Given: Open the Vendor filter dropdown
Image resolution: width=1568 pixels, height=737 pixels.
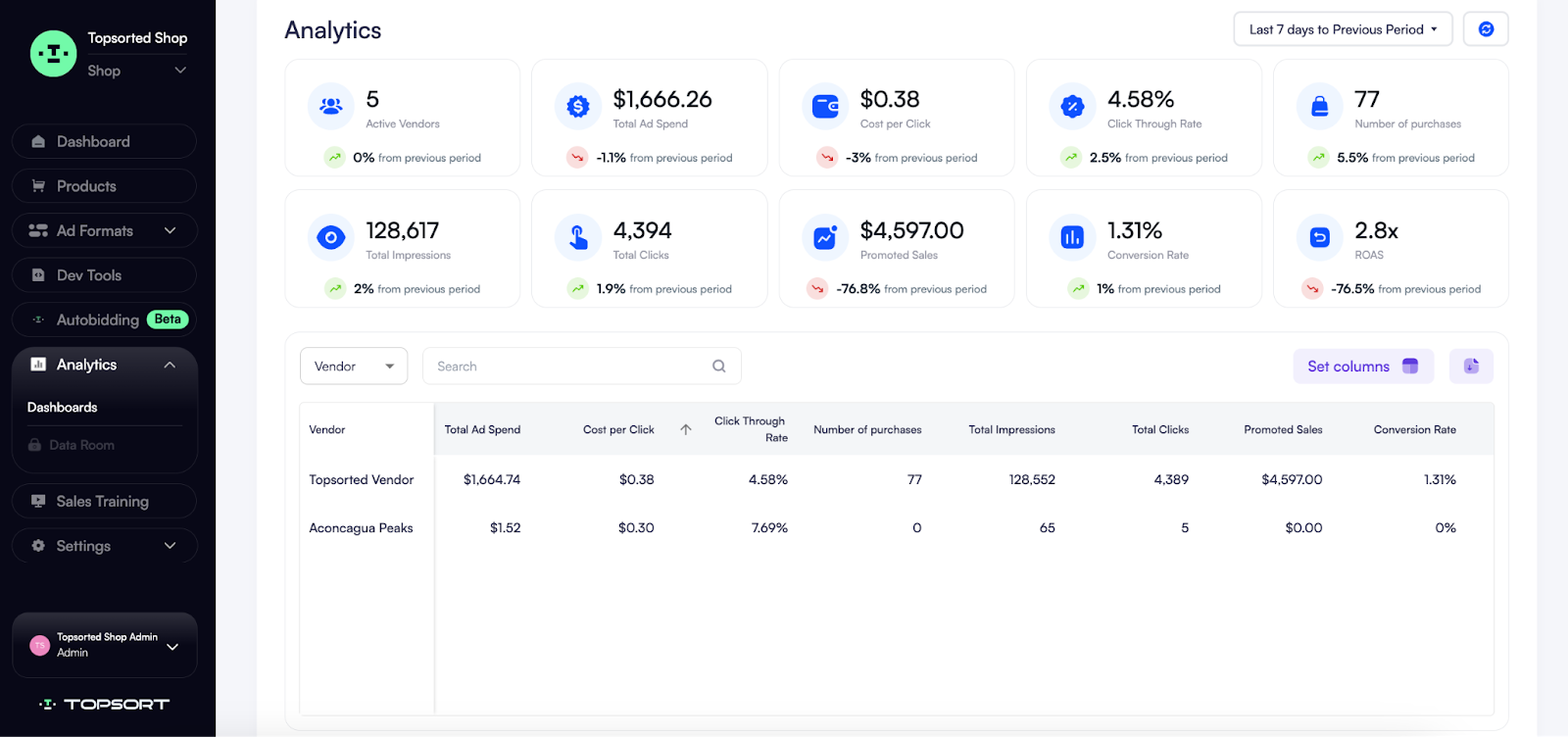Looking at the screenshot, I should point(354,367).
